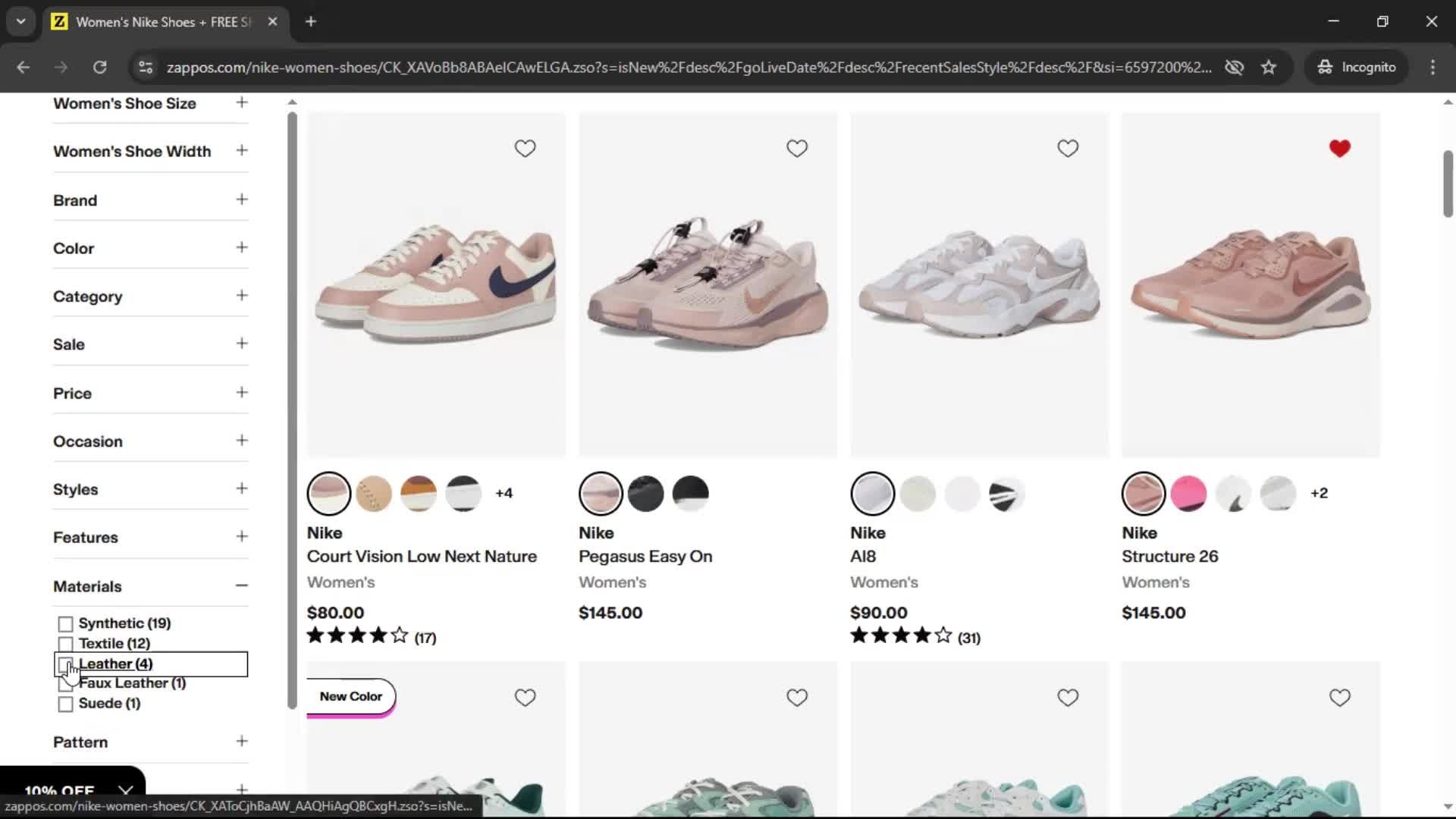The image size is (1456, 819).
Task: Click the (17) reviews on Court Vision
Action: click(x=425, y=638)
